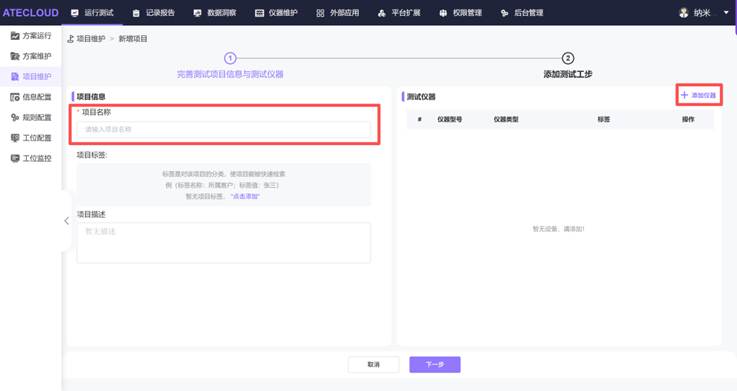This screenshot has width=737, height=391.
Task: Click the user avatar icon beside 纳米
Action: pyautogui.click(x=684, y=13)
